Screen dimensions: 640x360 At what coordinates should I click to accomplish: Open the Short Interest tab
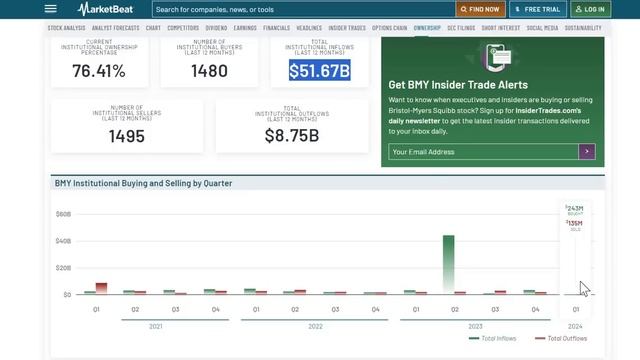pos(501,28)
